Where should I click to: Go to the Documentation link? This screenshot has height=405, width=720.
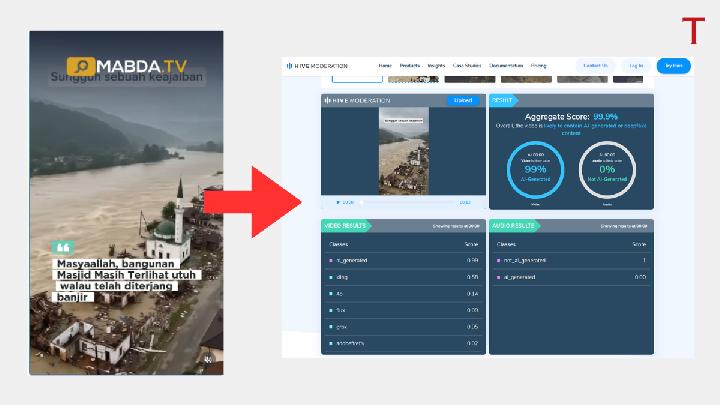(506, 66)
